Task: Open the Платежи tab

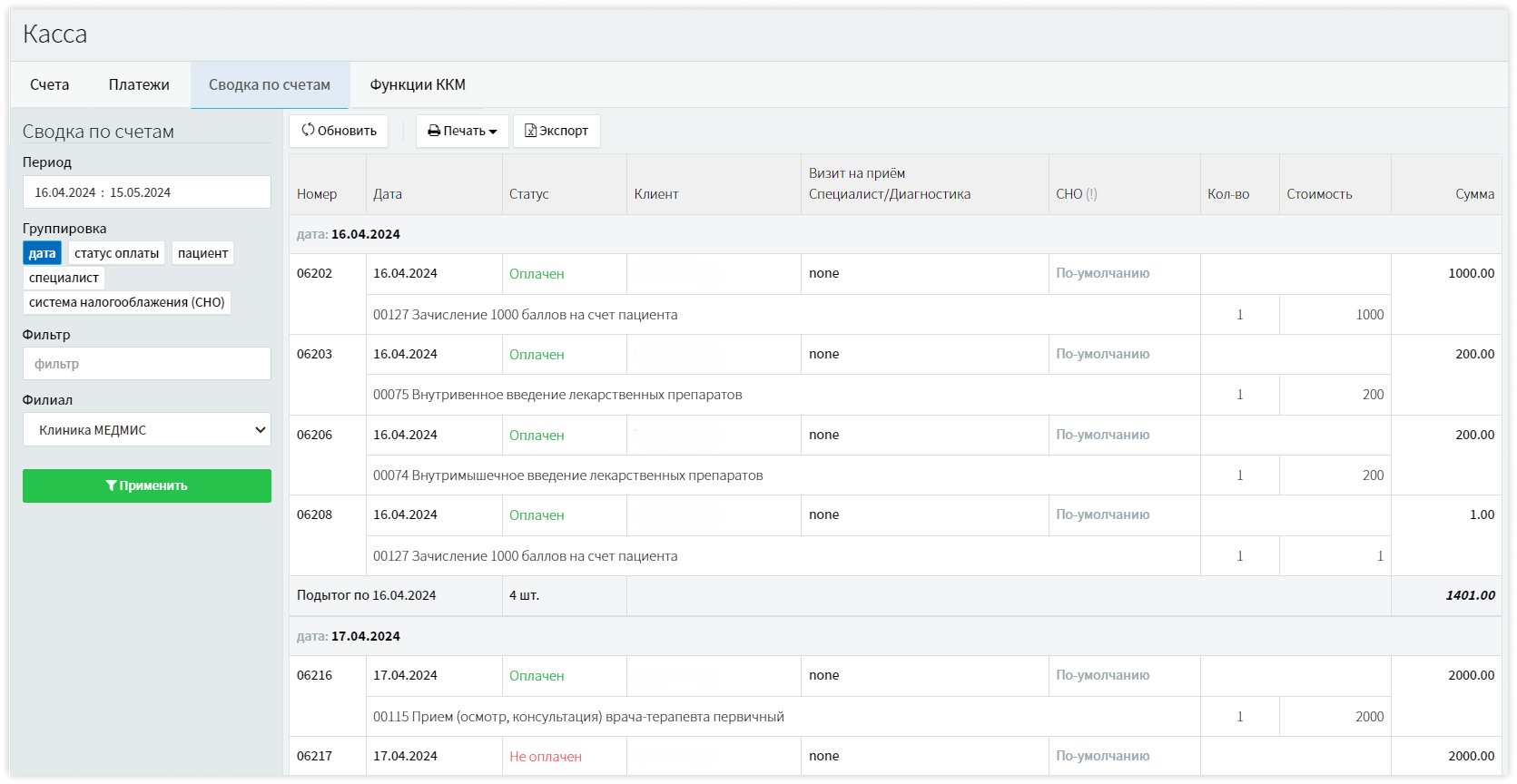Action: click(x=139, y=84)
